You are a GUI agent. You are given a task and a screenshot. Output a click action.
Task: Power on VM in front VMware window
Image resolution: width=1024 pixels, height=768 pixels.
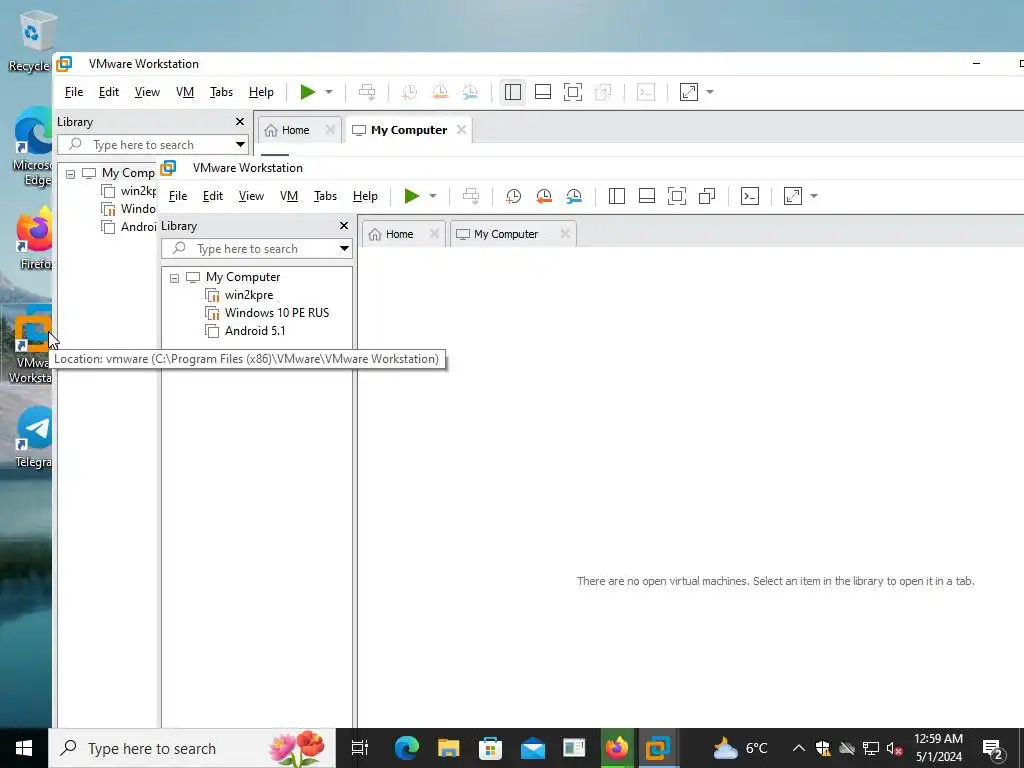click(411, 196)
